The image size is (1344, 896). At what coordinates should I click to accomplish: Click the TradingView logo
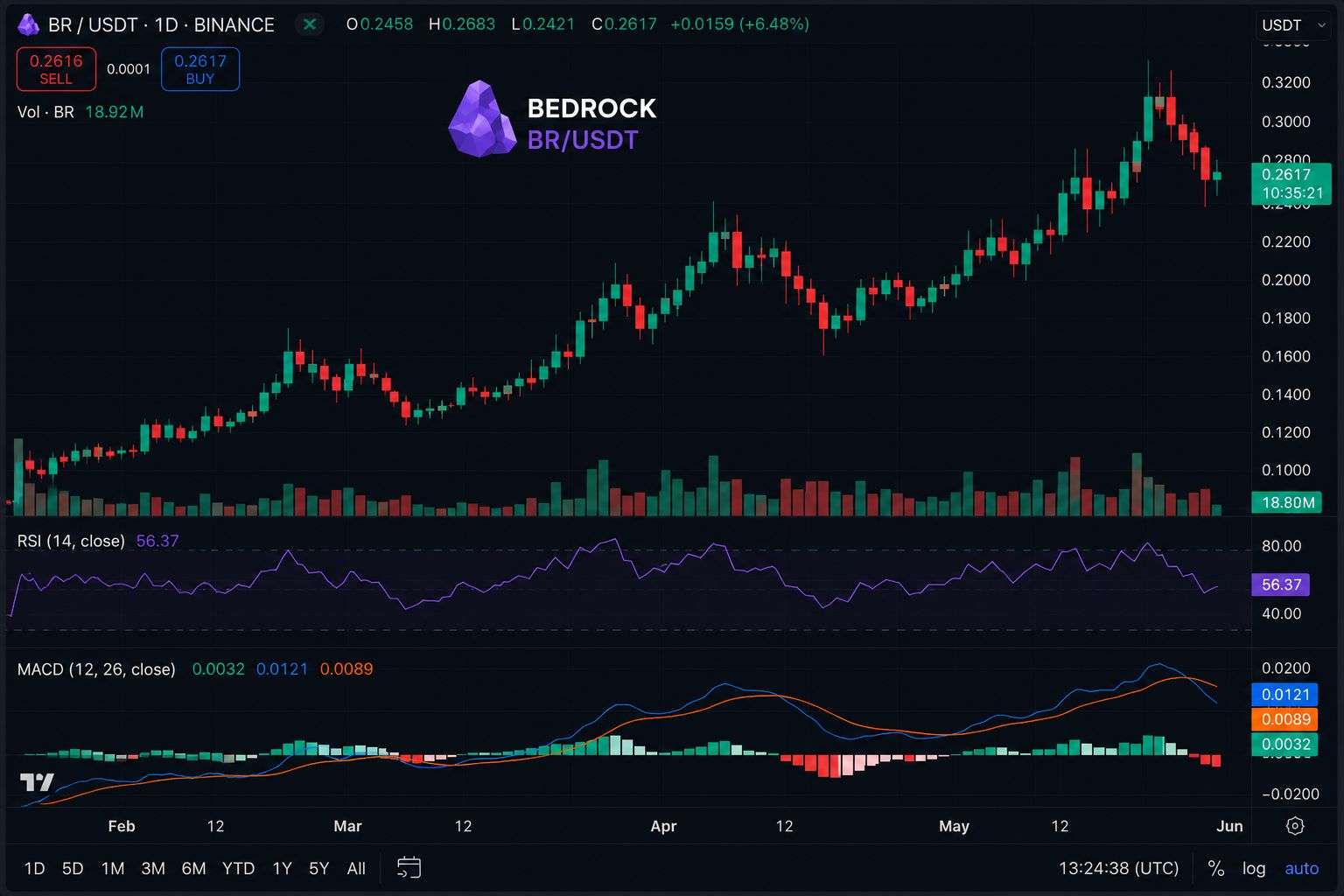coord(37,782)
